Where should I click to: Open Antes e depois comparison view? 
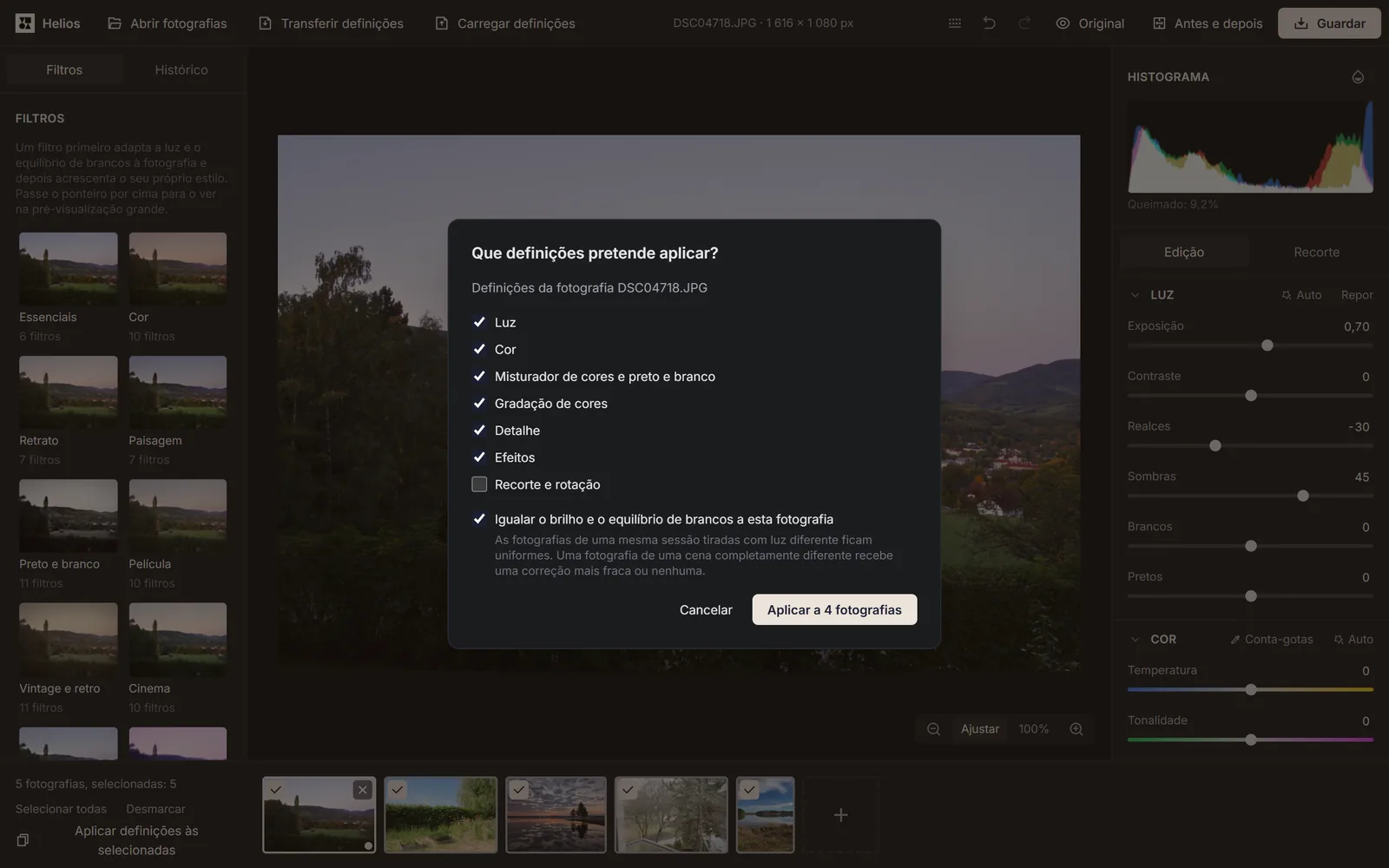(1208, 23)
